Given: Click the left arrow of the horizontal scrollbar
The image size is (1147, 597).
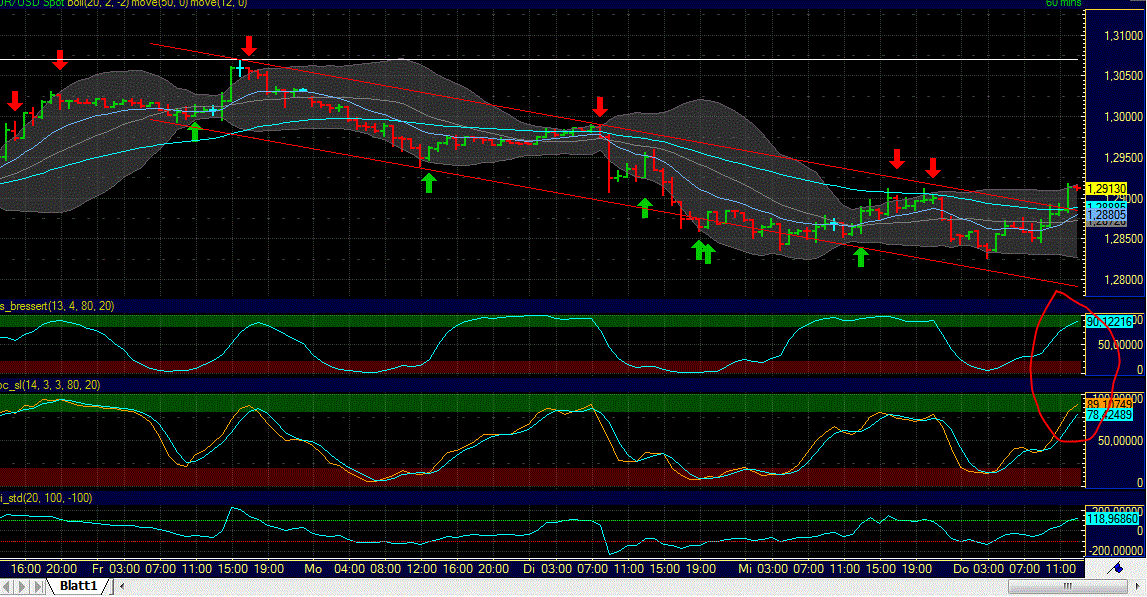Looking at the screenshot, I should pos(122,585).
